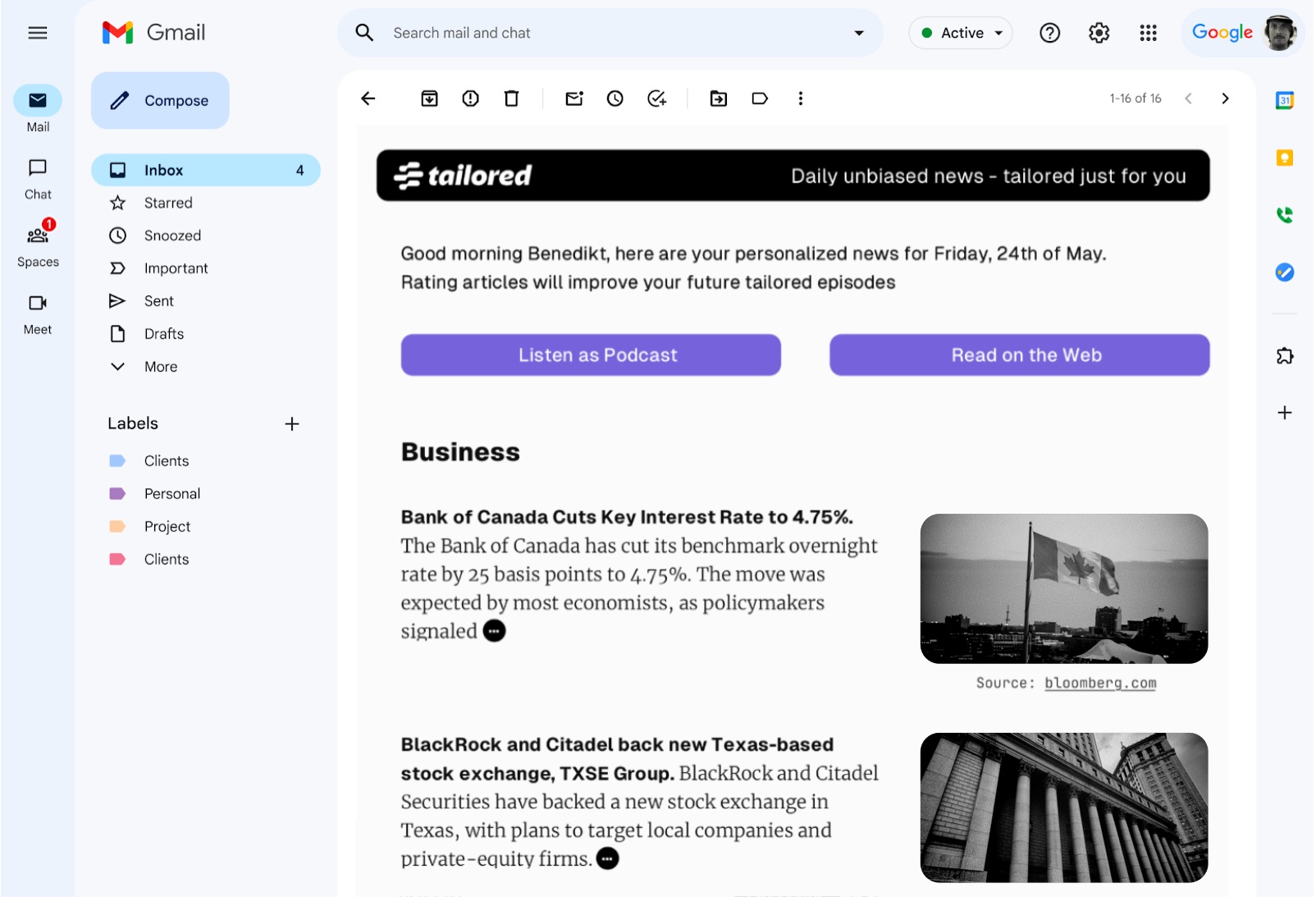Add this email to Tasks
Image resolution: width=1316 pixels, height=897 pixels.
coord(657,98)
